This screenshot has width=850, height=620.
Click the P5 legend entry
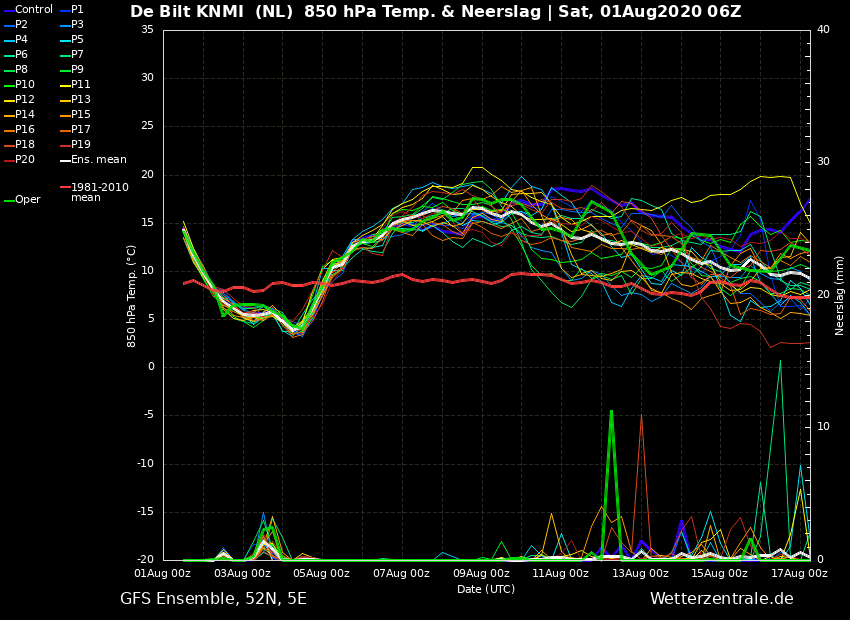coord(77,40)
